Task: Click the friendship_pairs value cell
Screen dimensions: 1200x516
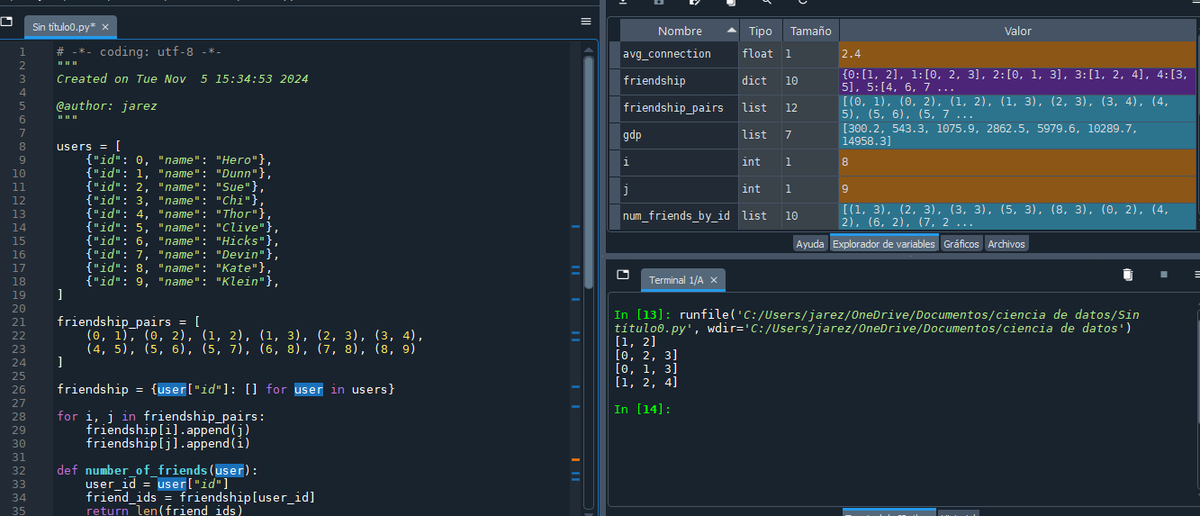Action: (1017, 108)
